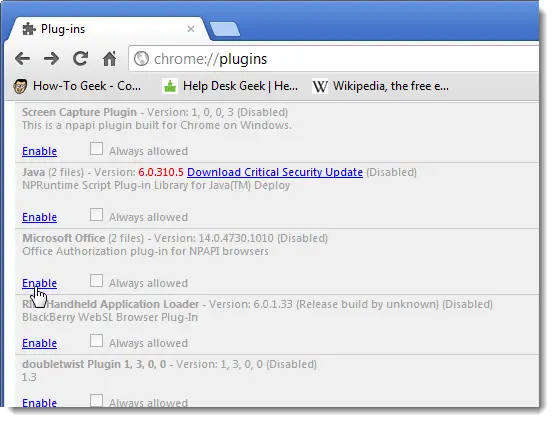This screenshot has width=554, height=422.
Task: Close the Plug-ins tab
Action: coord(191,29)
